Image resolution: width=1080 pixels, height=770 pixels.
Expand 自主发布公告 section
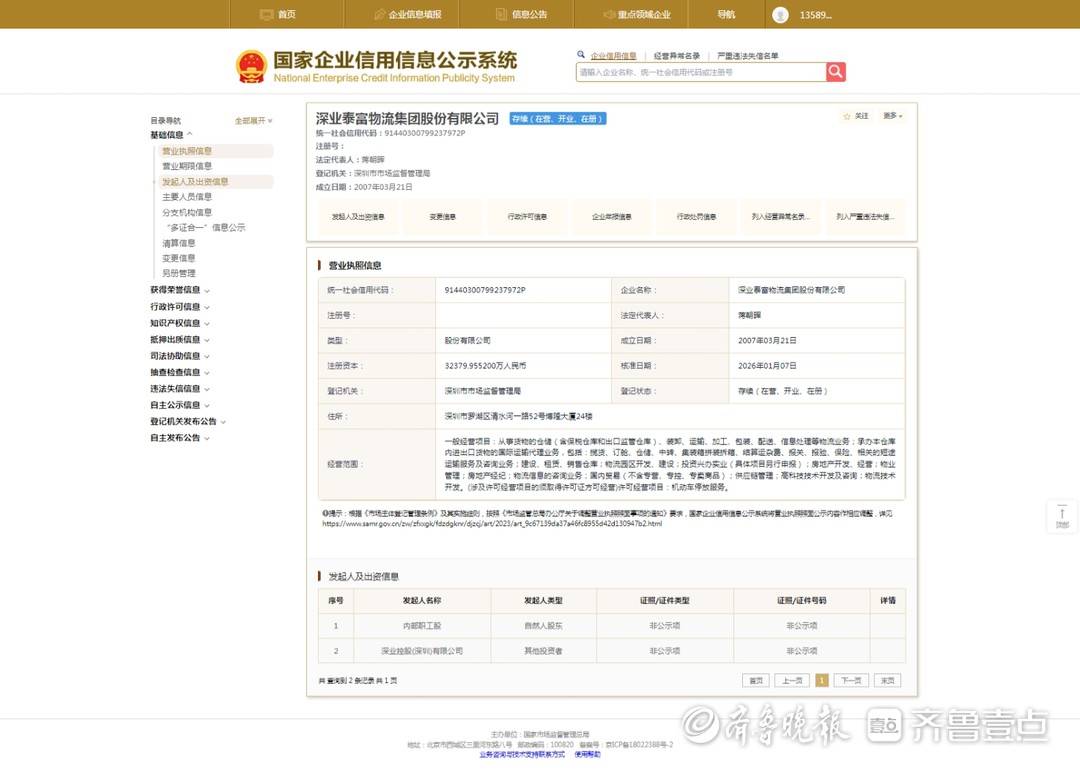coord(180,438)
